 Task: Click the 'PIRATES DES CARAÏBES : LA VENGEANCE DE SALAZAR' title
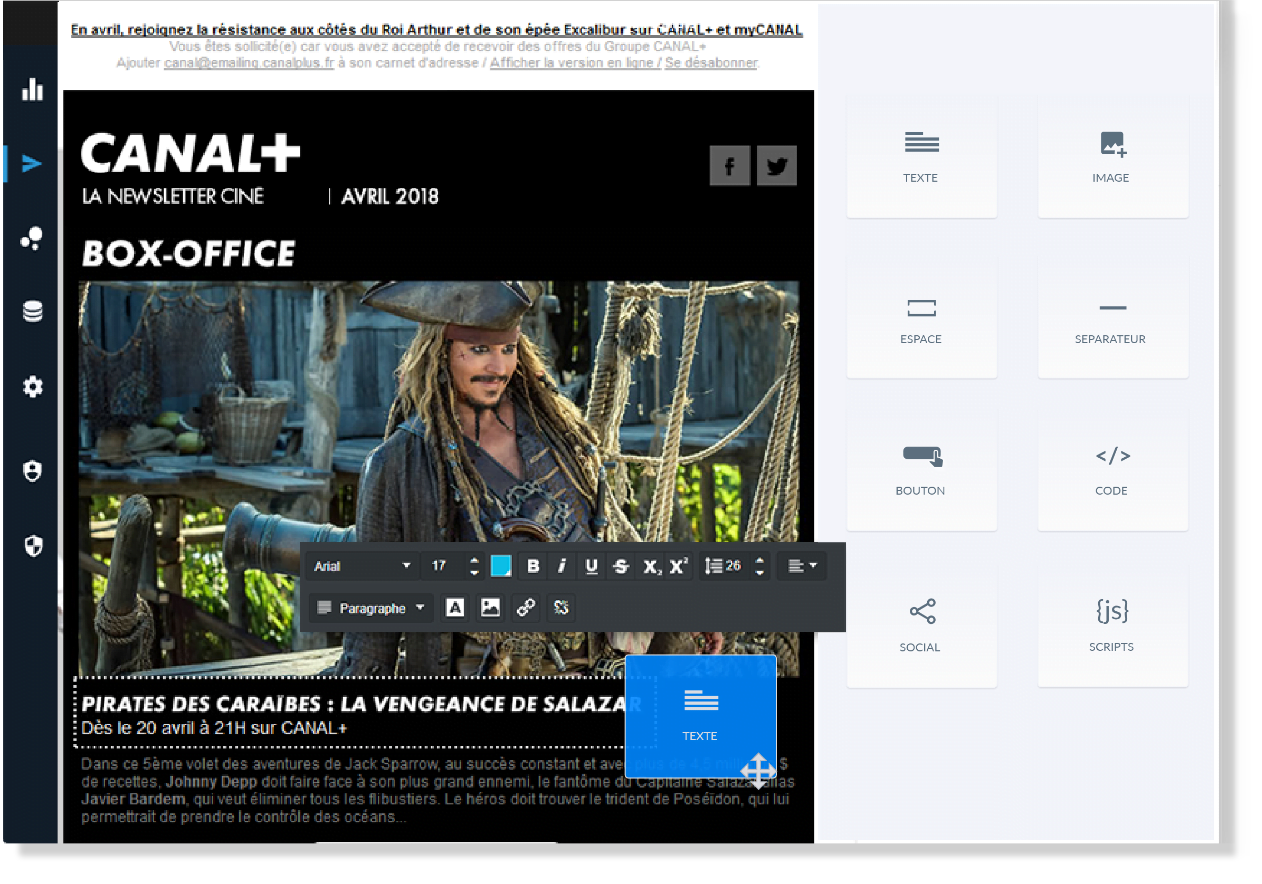tap(361, 704)
